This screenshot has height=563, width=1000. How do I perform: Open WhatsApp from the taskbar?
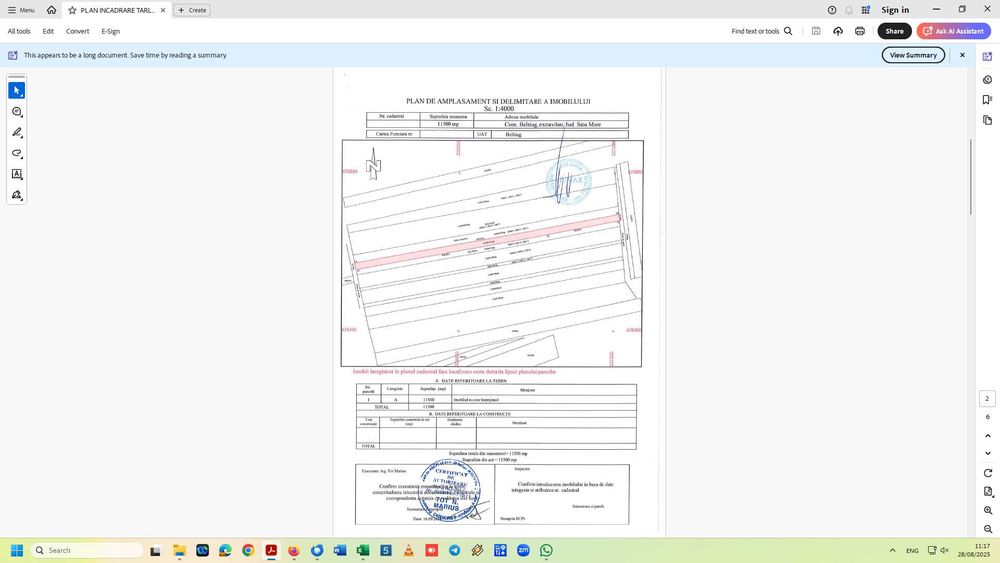coord(547,550)
